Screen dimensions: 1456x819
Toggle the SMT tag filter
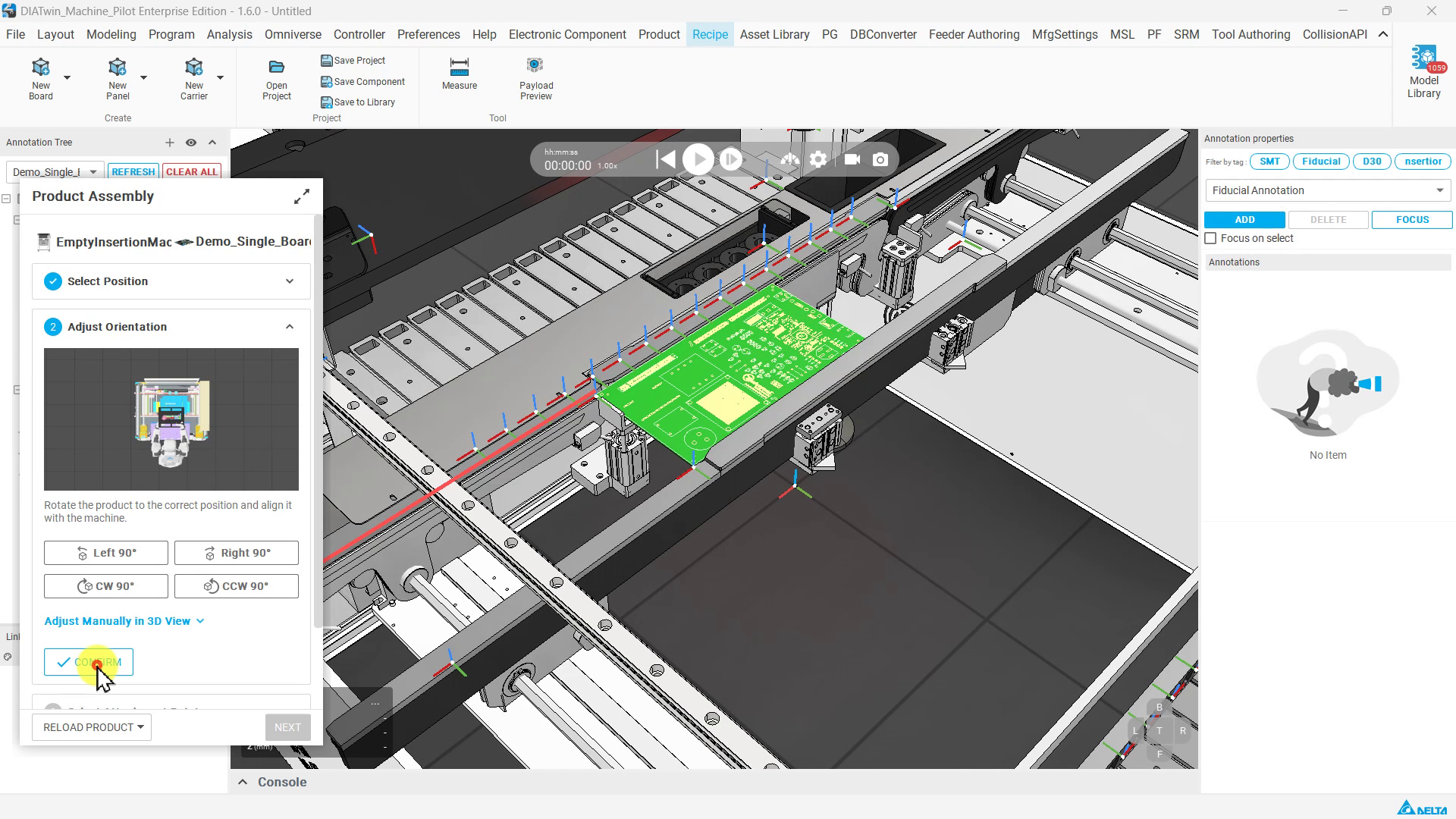tap(1270, 162)
